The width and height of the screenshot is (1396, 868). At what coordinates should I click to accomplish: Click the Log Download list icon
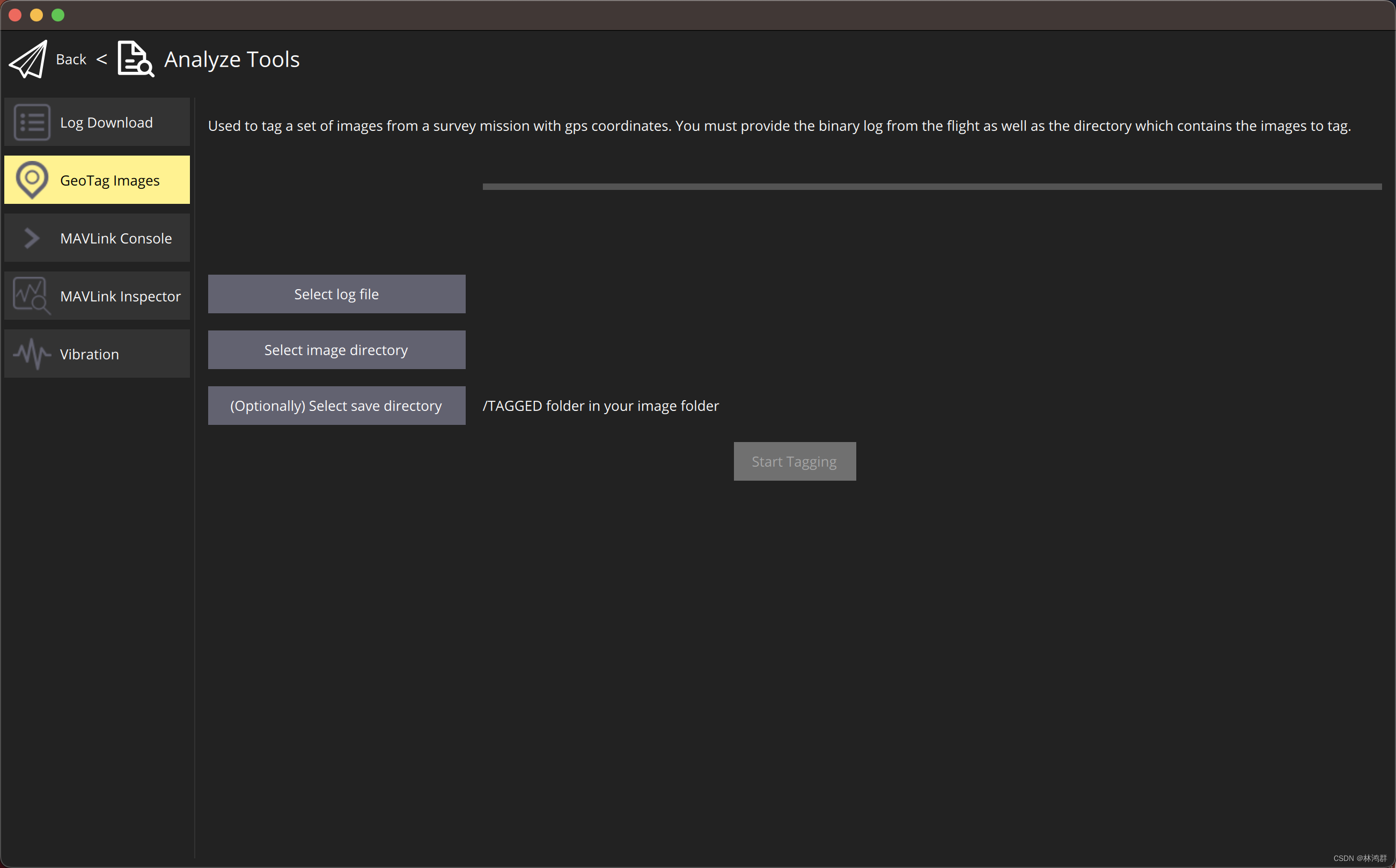pos(32,122)
